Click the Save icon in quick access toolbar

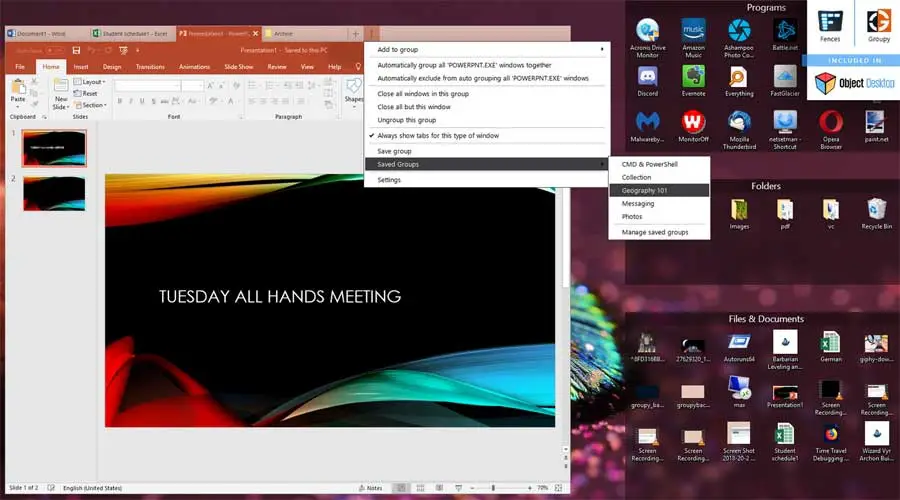[76, 51]
